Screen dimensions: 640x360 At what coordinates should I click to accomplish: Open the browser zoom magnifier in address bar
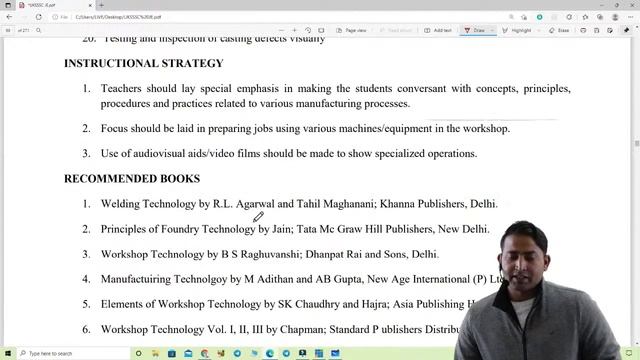pos(511,17)
